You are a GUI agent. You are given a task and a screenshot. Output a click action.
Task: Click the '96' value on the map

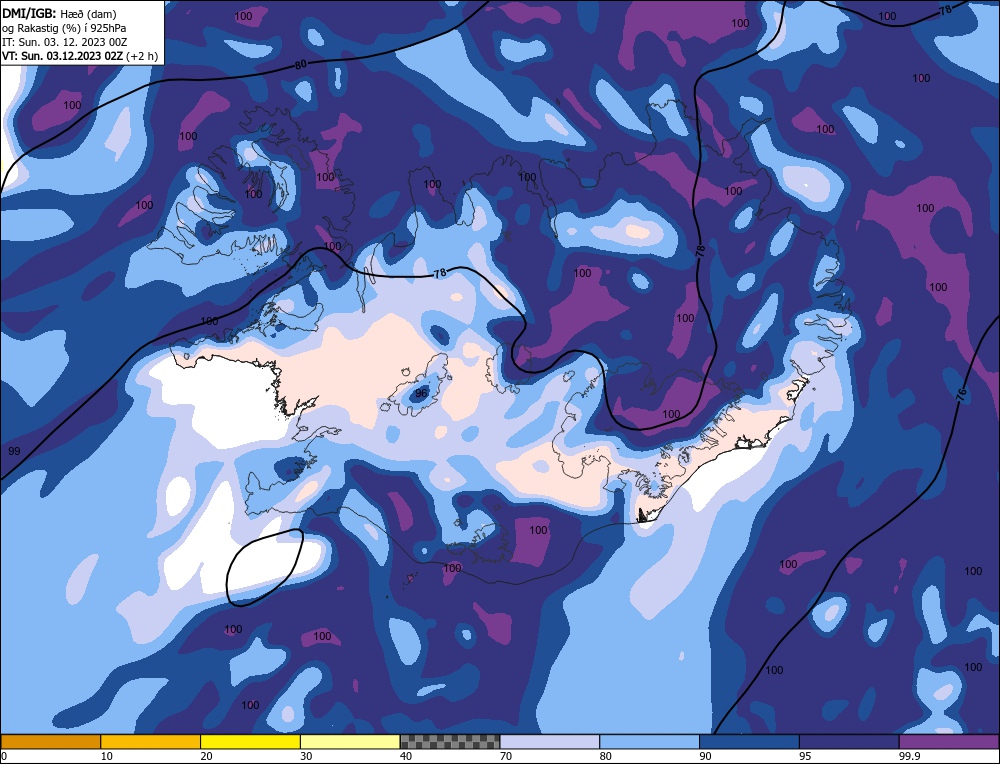coord(421,393)
